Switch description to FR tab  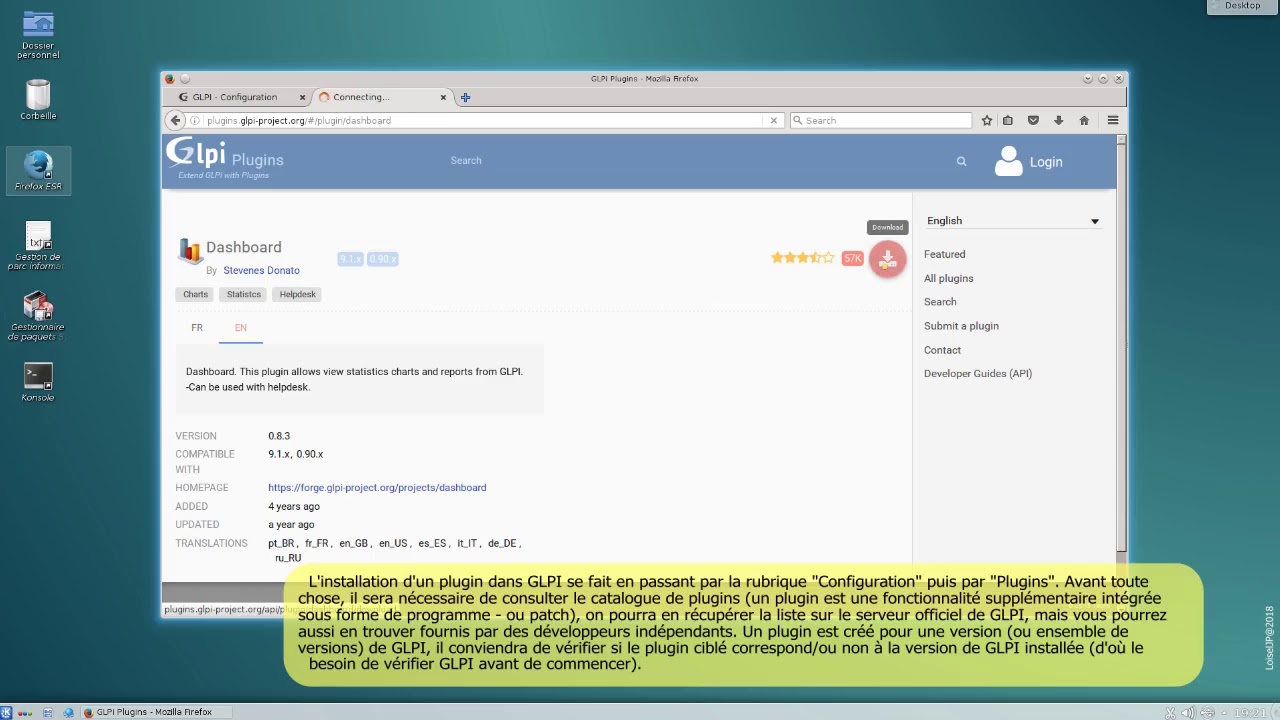tap(197, 328)
